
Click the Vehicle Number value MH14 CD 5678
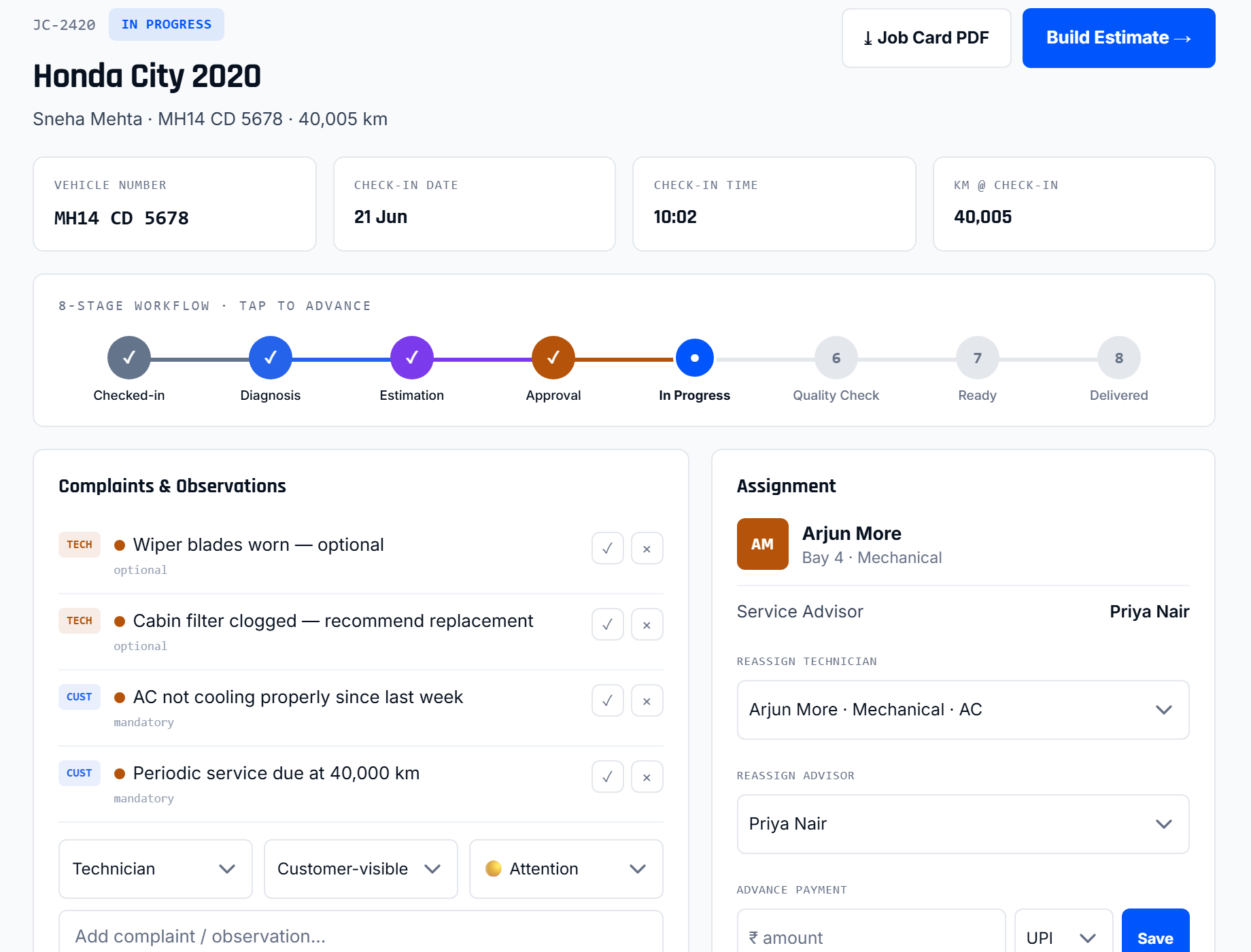click(122, 218)
